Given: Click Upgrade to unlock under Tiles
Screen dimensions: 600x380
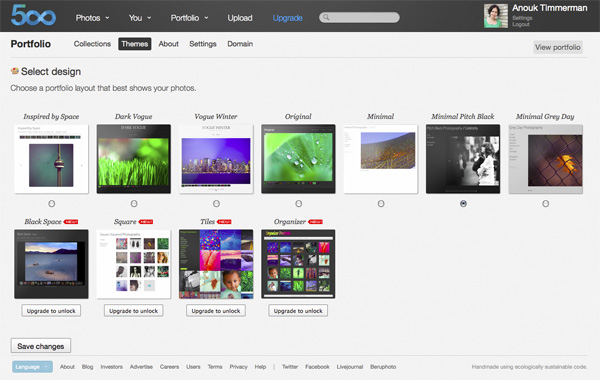Looking at the screenshot, I should [x=216, y=311].
